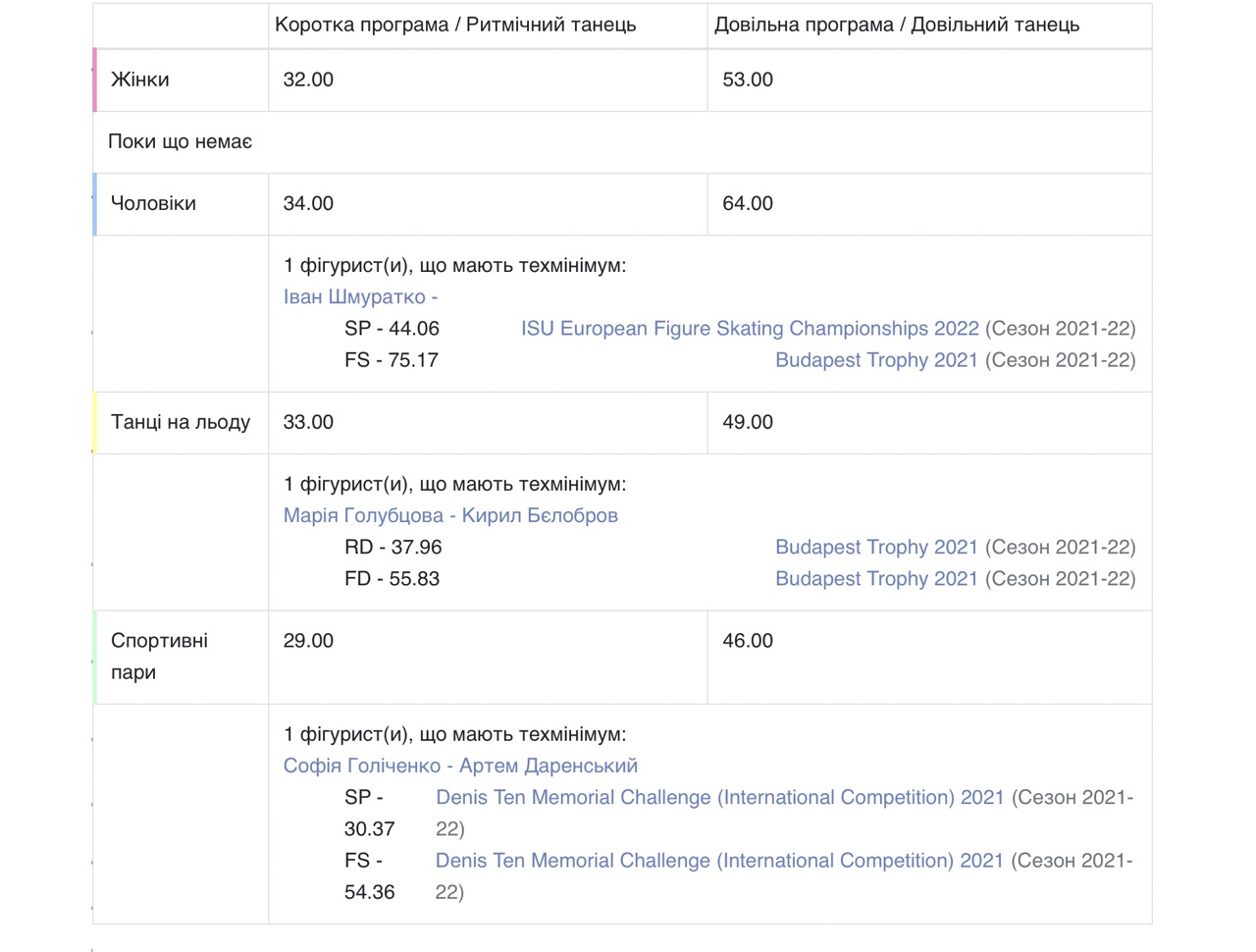Screen dimensions: 1256x952
Task: Click the 64.00 men's free program value
Action: click(x=748, y=203)
